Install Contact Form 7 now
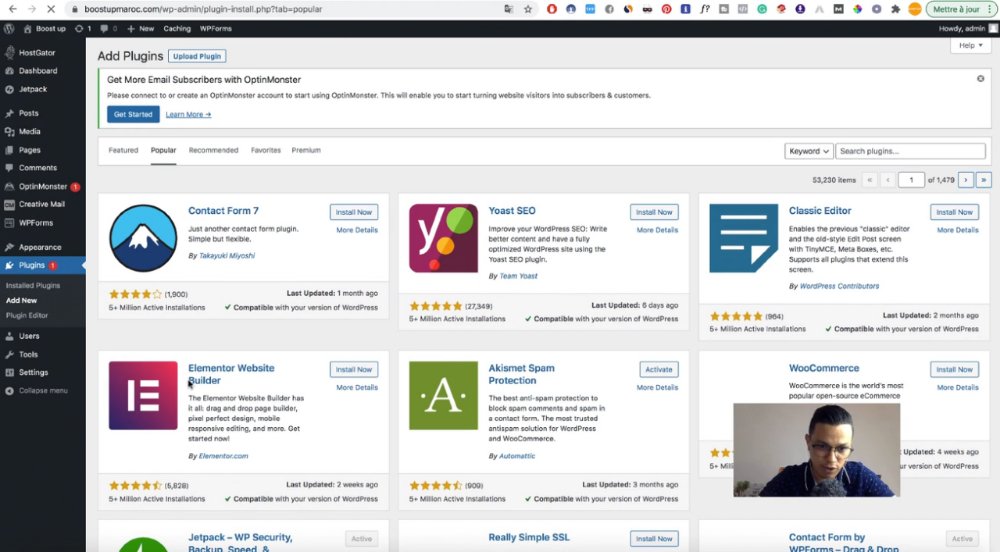Image resolution: width=1000 pixels, height=552 pixels. click(x=354, y=212)
